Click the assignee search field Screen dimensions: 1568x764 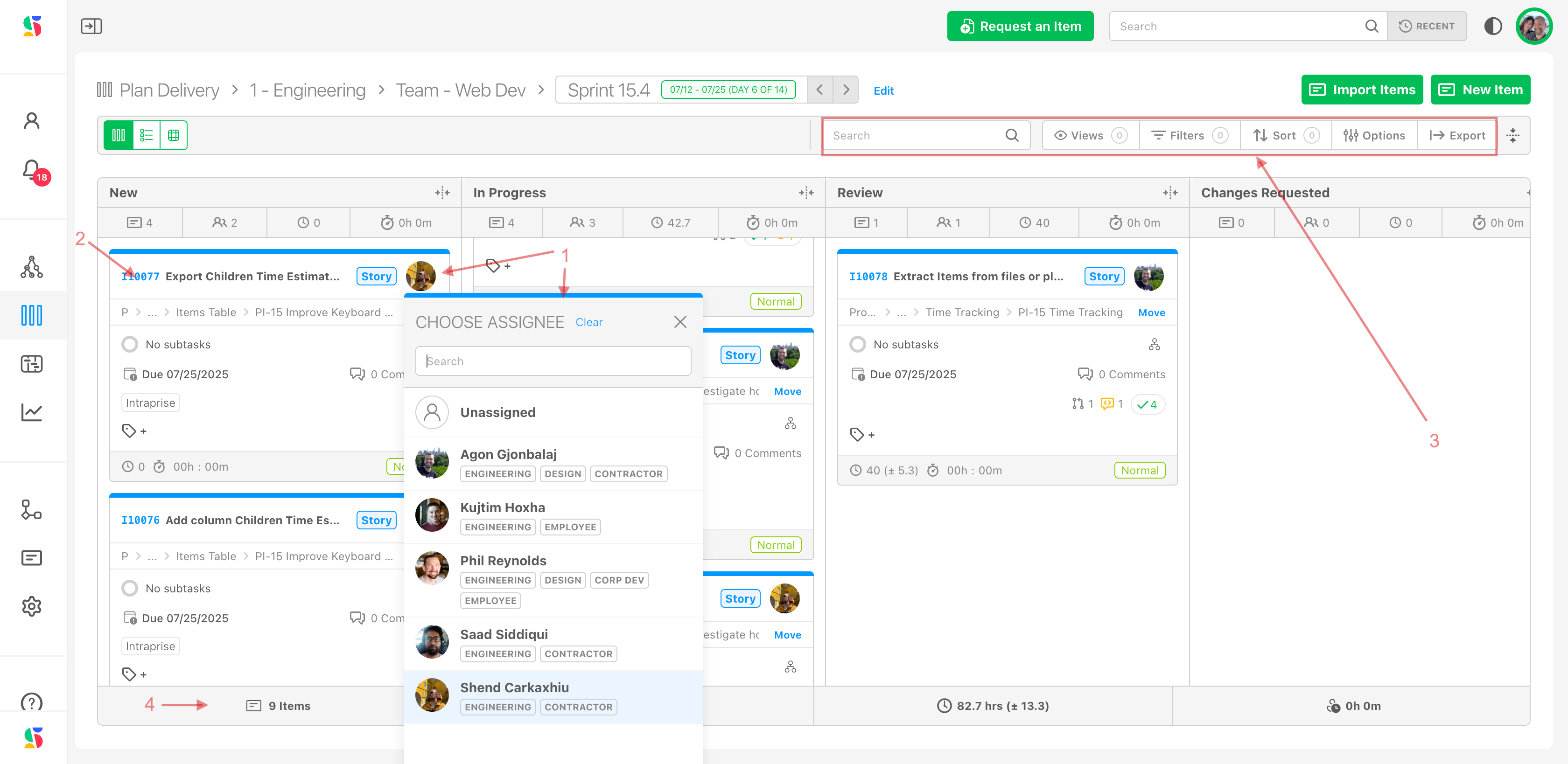click(553, 361)
